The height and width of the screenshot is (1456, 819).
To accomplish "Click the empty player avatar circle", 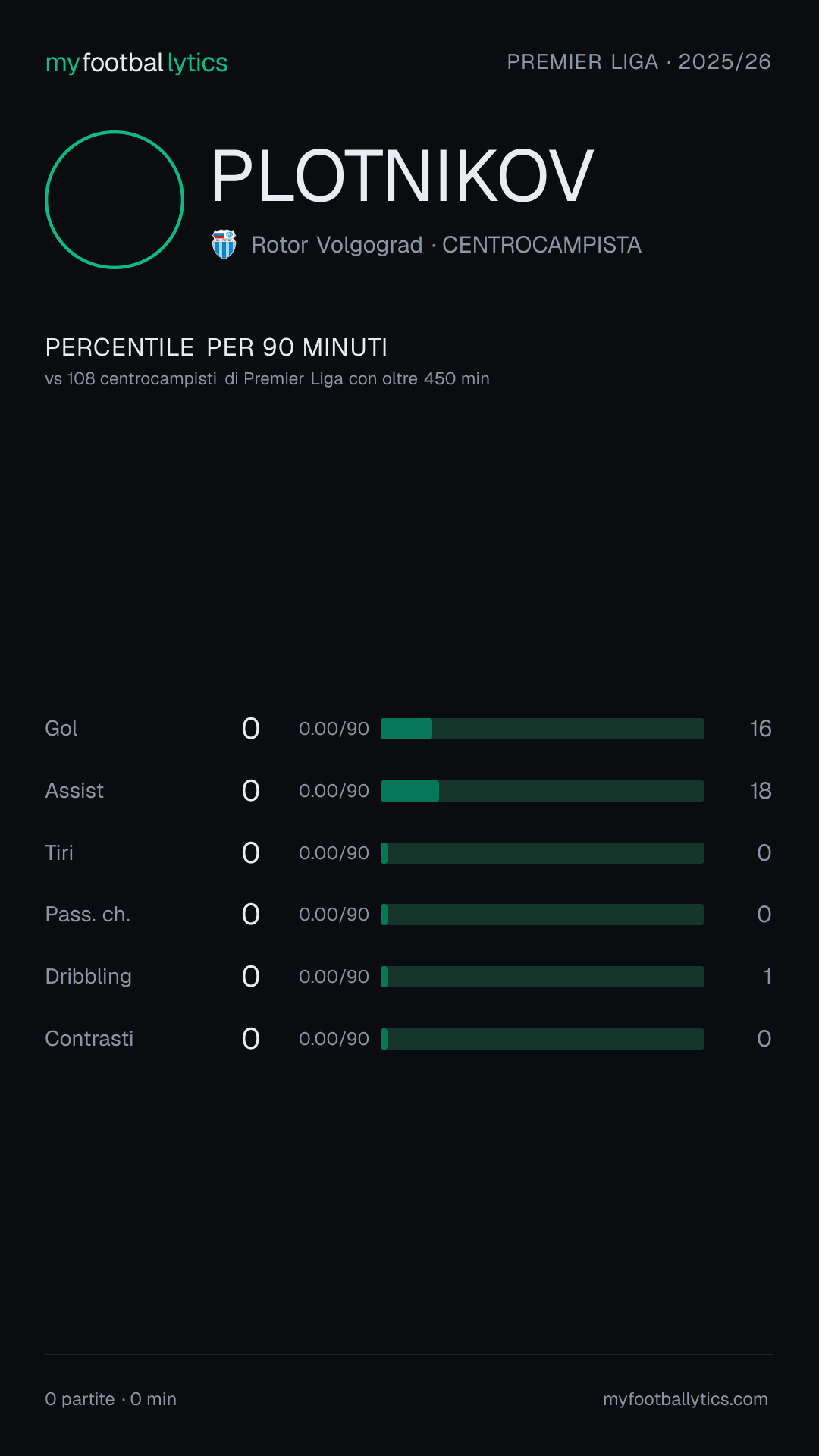I will tap(115, 199).
